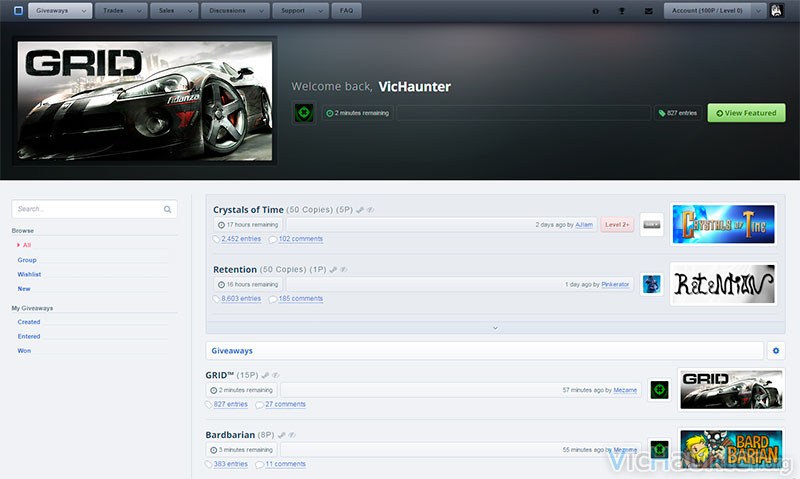This screenshot has height=479, width=800.
Task: Expand pinned giveaways with chevron
Action: tap(495, 328)
